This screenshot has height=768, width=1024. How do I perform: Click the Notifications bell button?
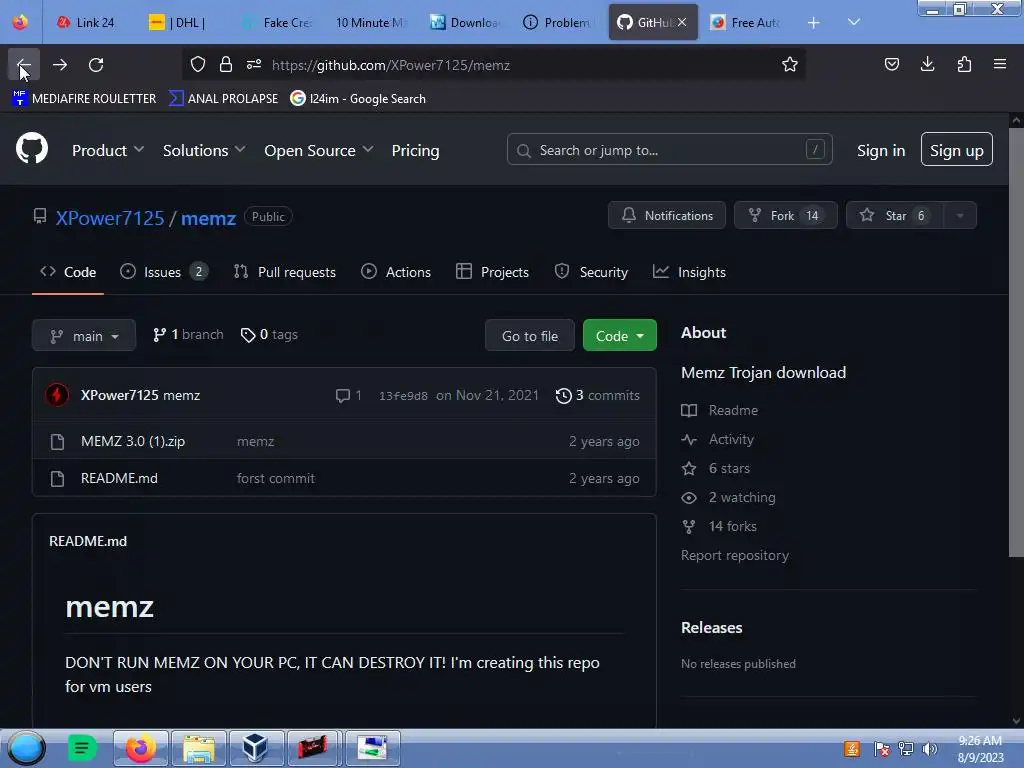[x=667, y=216]
